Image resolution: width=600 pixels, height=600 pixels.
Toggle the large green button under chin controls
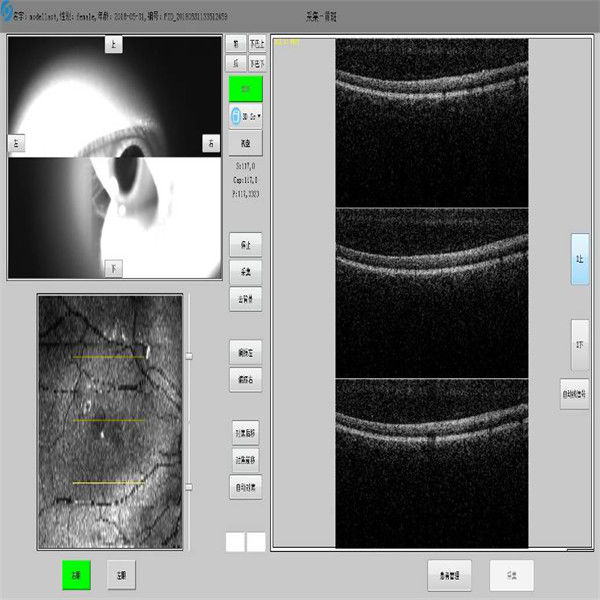pos(245,89)
